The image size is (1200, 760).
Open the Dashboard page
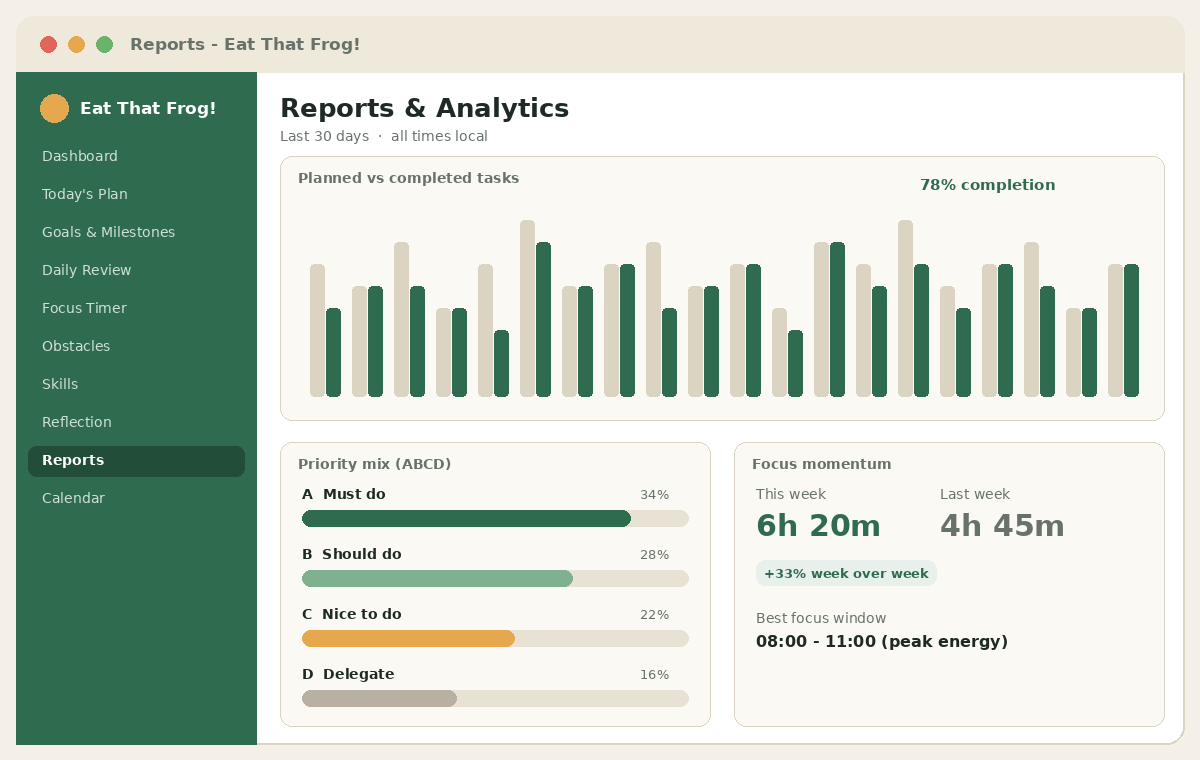[x=80, y=156]
